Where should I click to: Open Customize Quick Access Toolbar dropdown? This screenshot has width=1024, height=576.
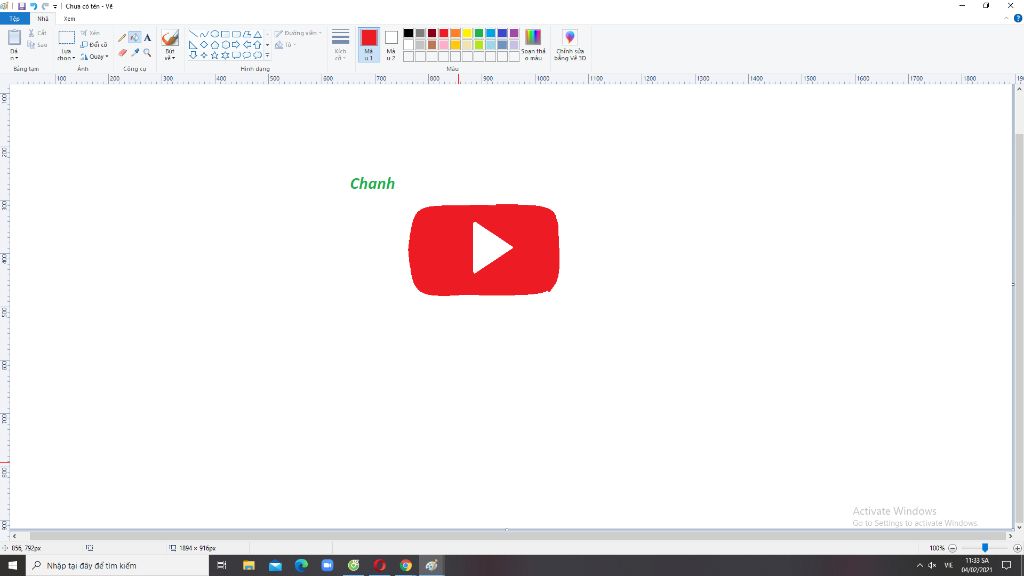pyautogui.click(x=55, y=6)
